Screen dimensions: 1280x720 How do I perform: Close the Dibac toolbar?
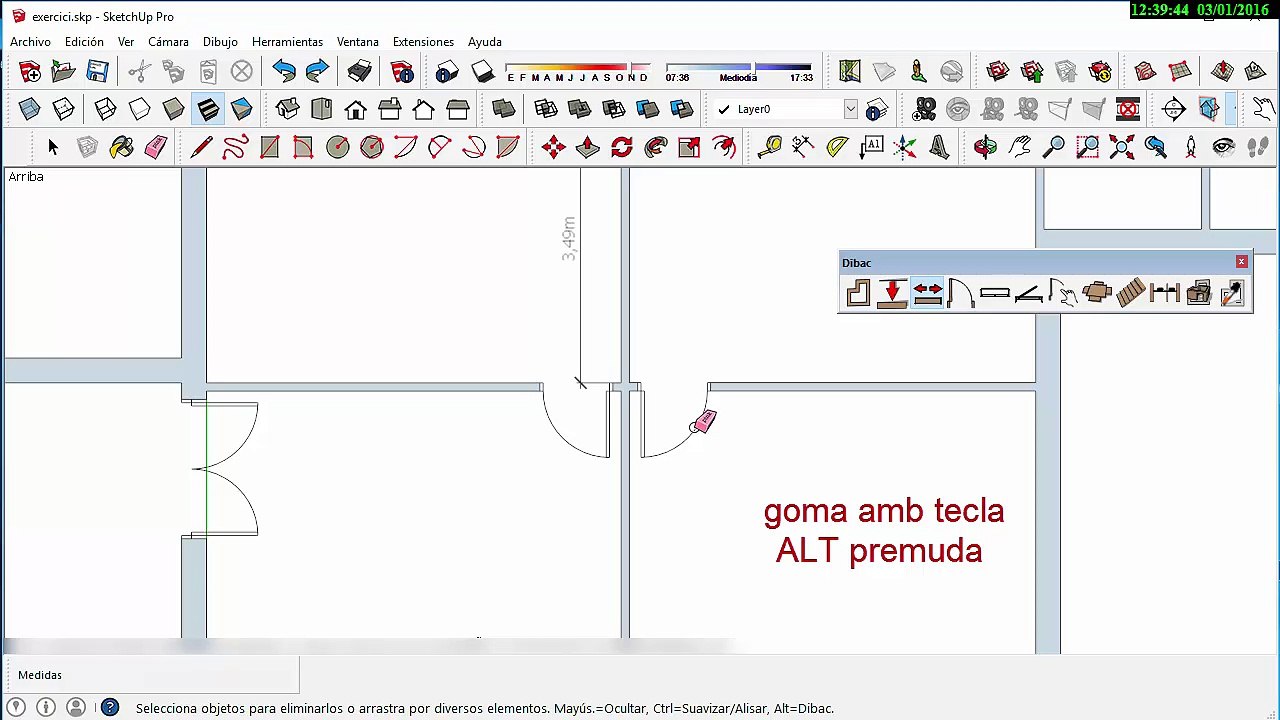[1241, 262]
